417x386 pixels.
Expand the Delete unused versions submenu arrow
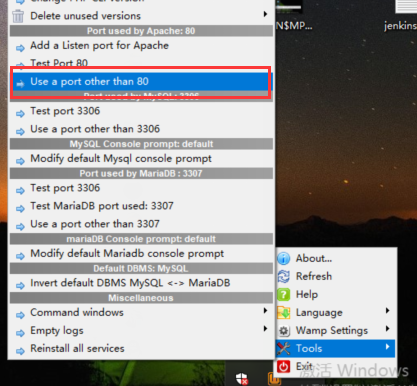[265, 14]
